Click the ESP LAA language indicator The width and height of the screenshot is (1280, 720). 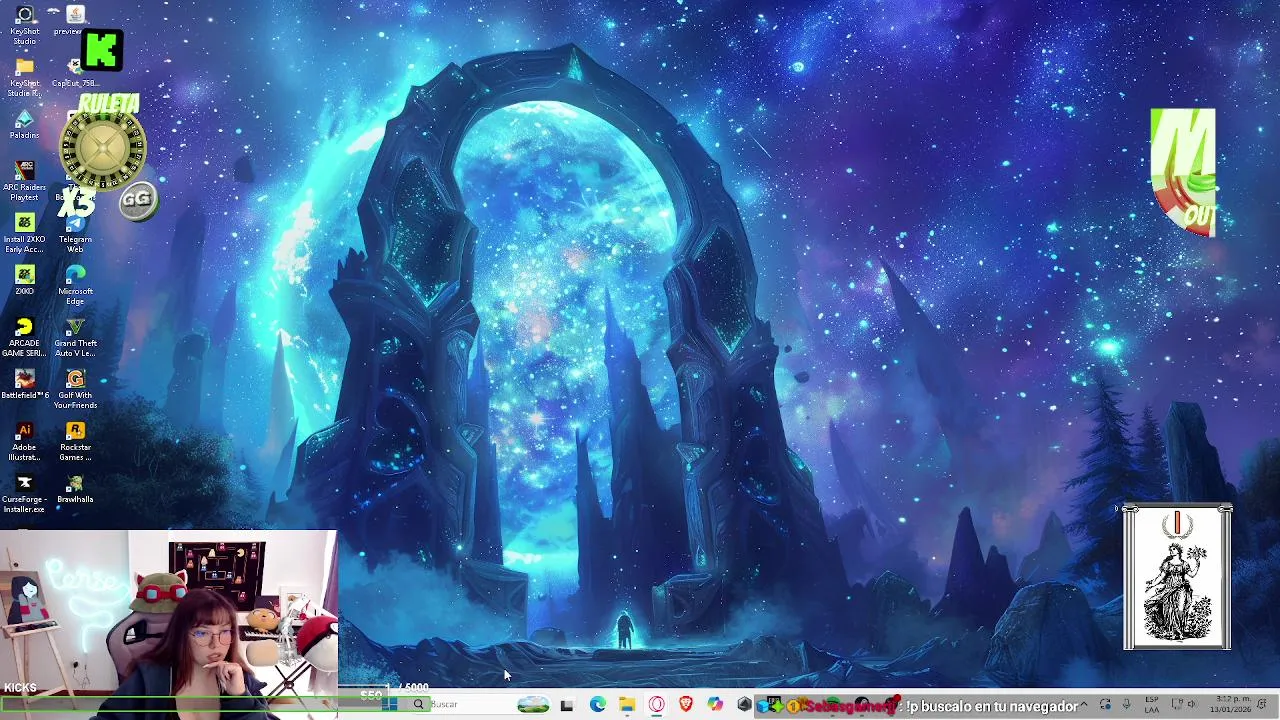(1152, 705)
